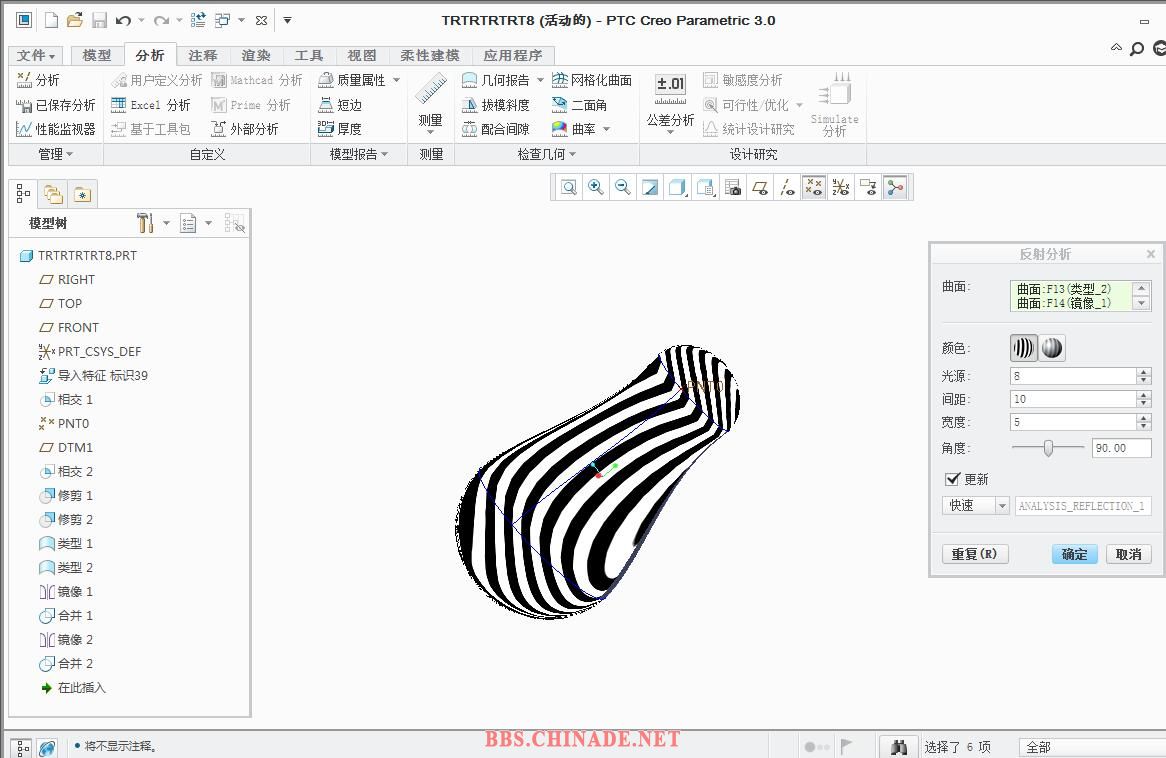Click the Mesh surface tool
The image size is (1166, 758).
(x=592, y=80)
